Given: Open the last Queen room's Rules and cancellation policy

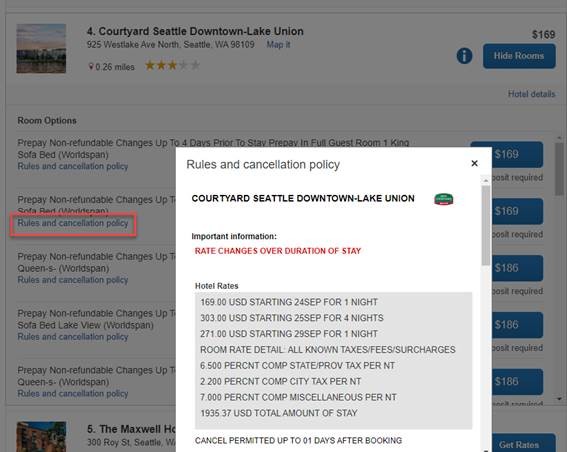Looking at the screenshot, I should click(73, 393).
